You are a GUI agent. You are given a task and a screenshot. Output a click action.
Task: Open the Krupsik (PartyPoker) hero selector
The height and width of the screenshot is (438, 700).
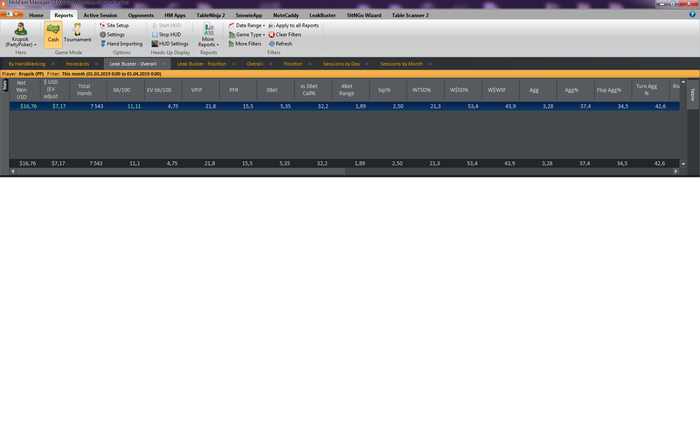tap(21, 35)
